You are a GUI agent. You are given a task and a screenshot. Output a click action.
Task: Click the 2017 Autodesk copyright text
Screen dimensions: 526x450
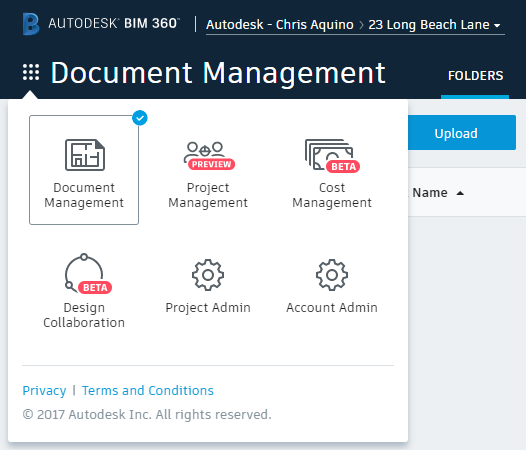[147, 414]
